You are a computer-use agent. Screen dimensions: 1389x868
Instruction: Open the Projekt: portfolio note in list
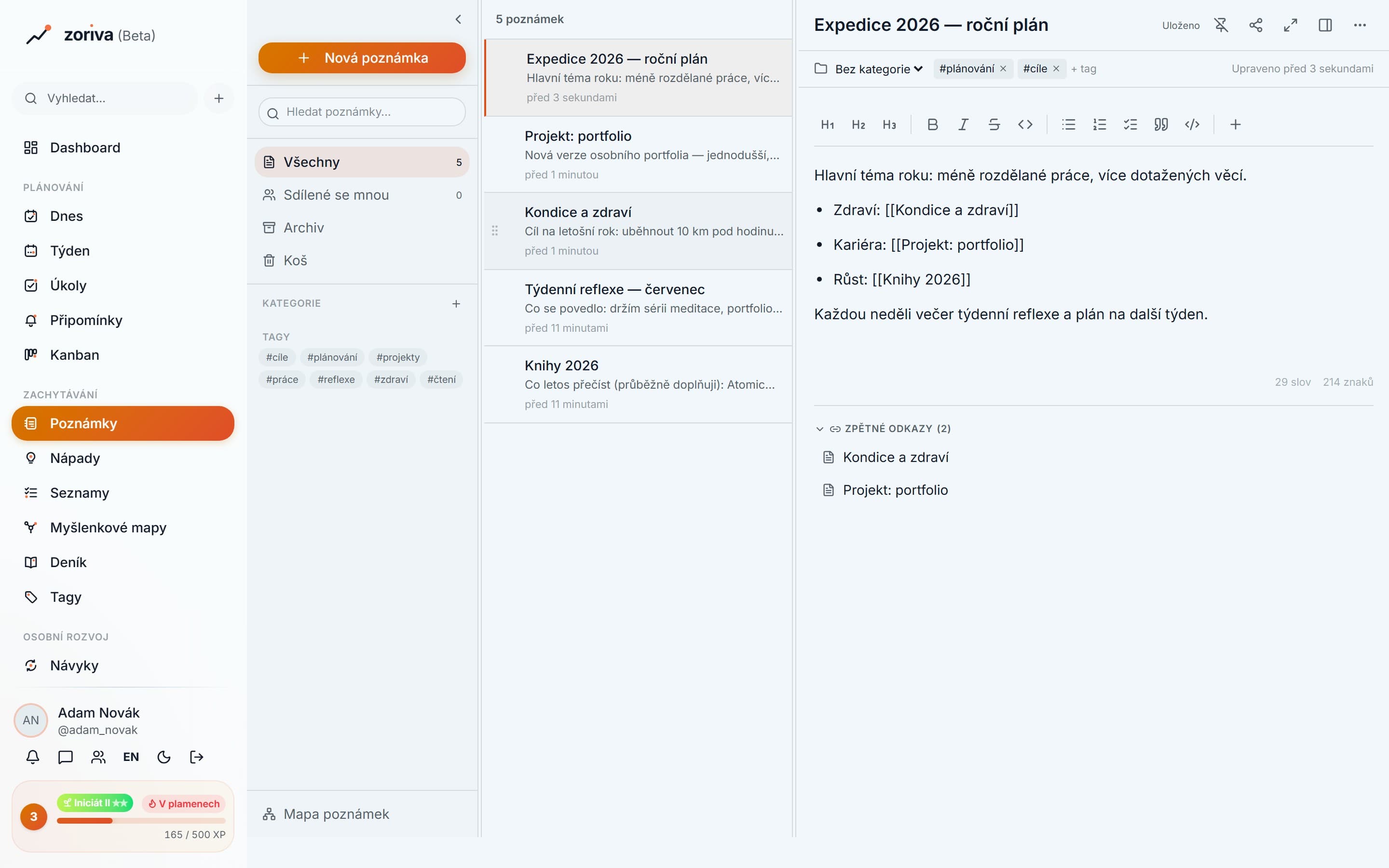tap(638, 155)
